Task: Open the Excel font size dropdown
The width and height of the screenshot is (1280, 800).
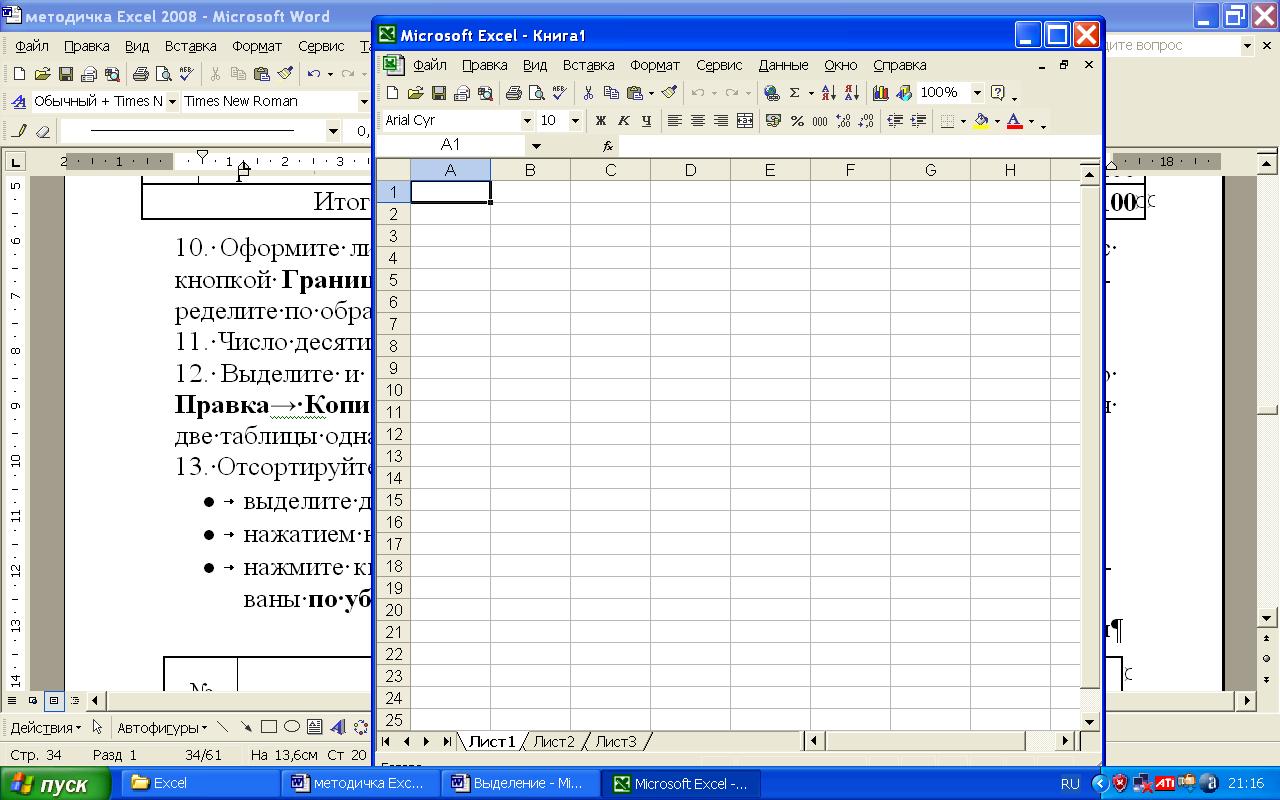Action: (575, 121)
